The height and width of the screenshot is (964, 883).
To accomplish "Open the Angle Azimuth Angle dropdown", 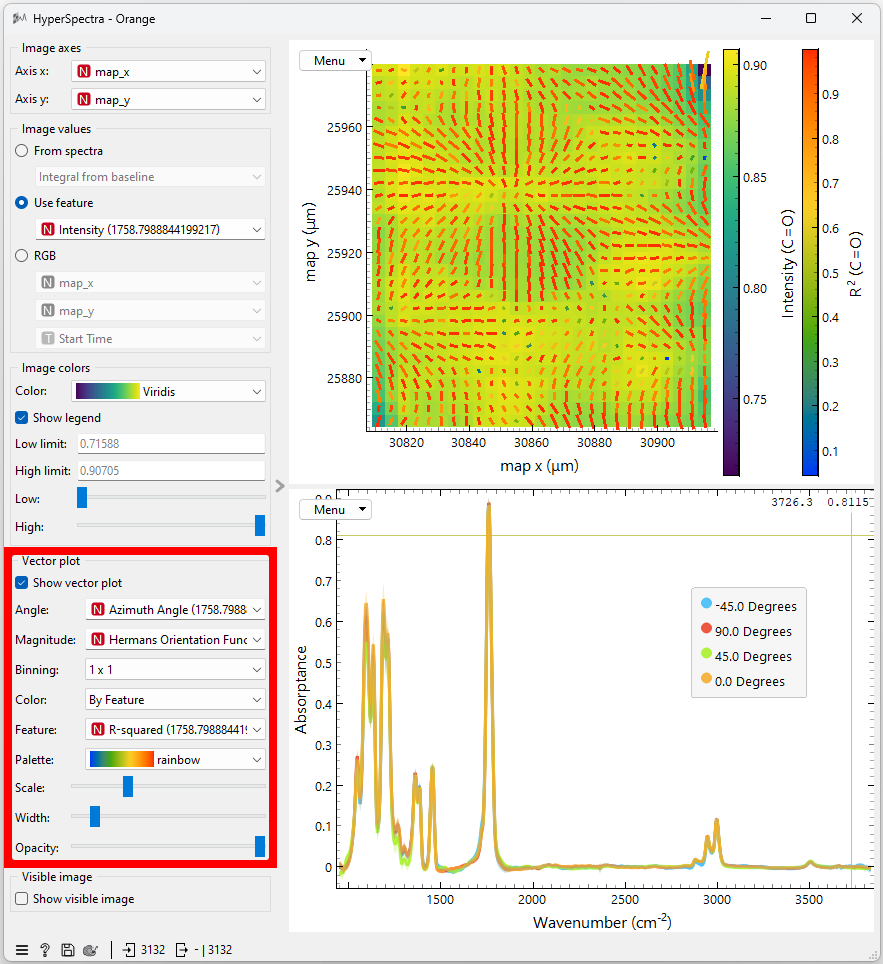I will tap(175, 609).
